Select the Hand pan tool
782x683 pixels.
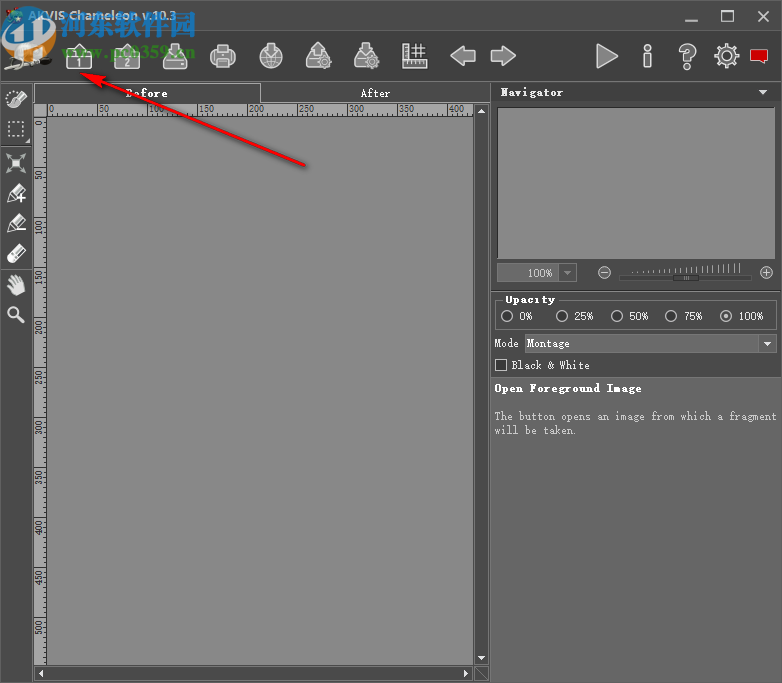16,285
